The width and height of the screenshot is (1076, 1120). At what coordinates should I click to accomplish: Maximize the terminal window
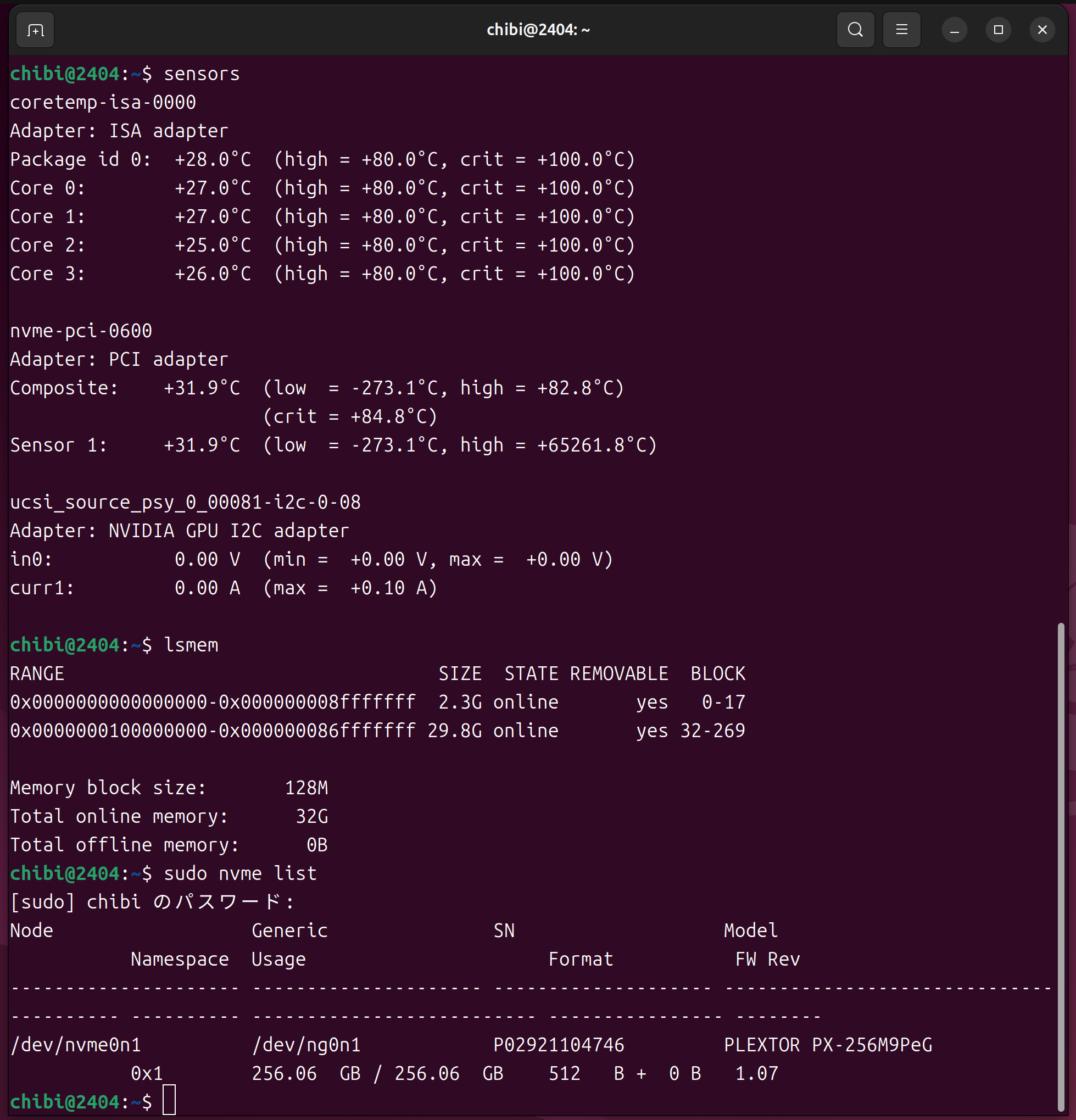[x=997, y=30]
